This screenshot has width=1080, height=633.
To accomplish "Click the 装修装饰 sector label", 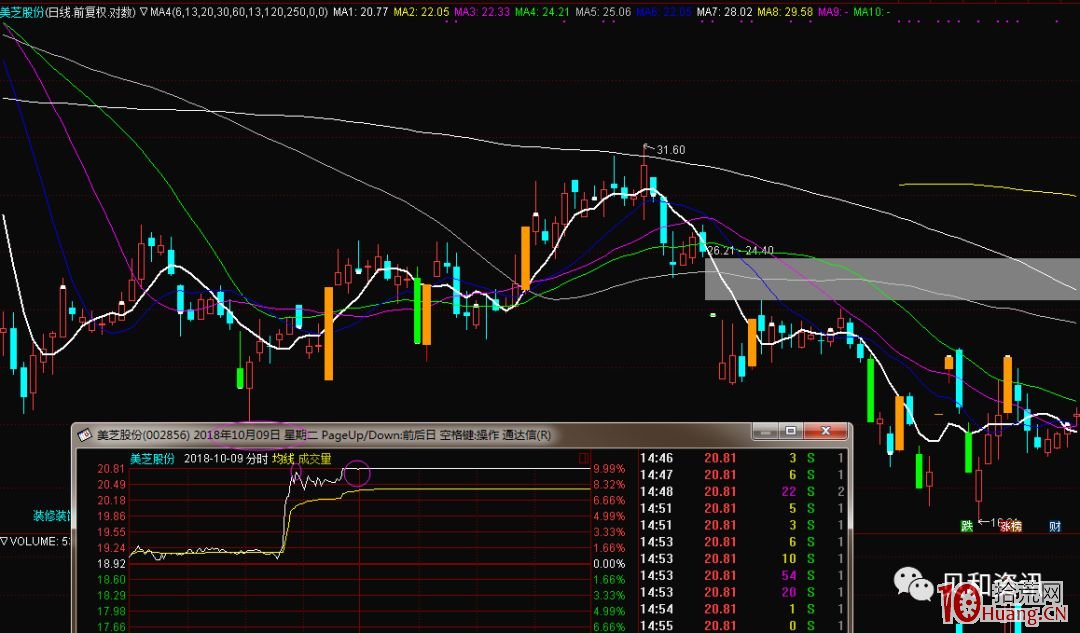I will point(52,515).
